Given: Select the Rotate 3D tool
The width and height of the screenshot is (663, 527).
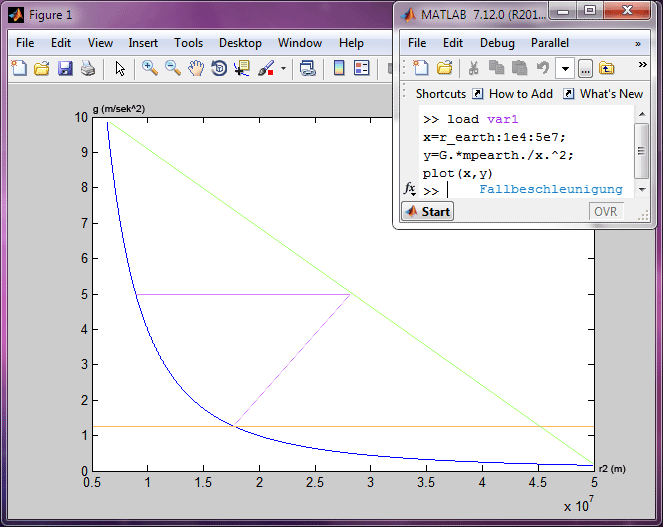Looking at the screenshot, I should tap(219, 68).
